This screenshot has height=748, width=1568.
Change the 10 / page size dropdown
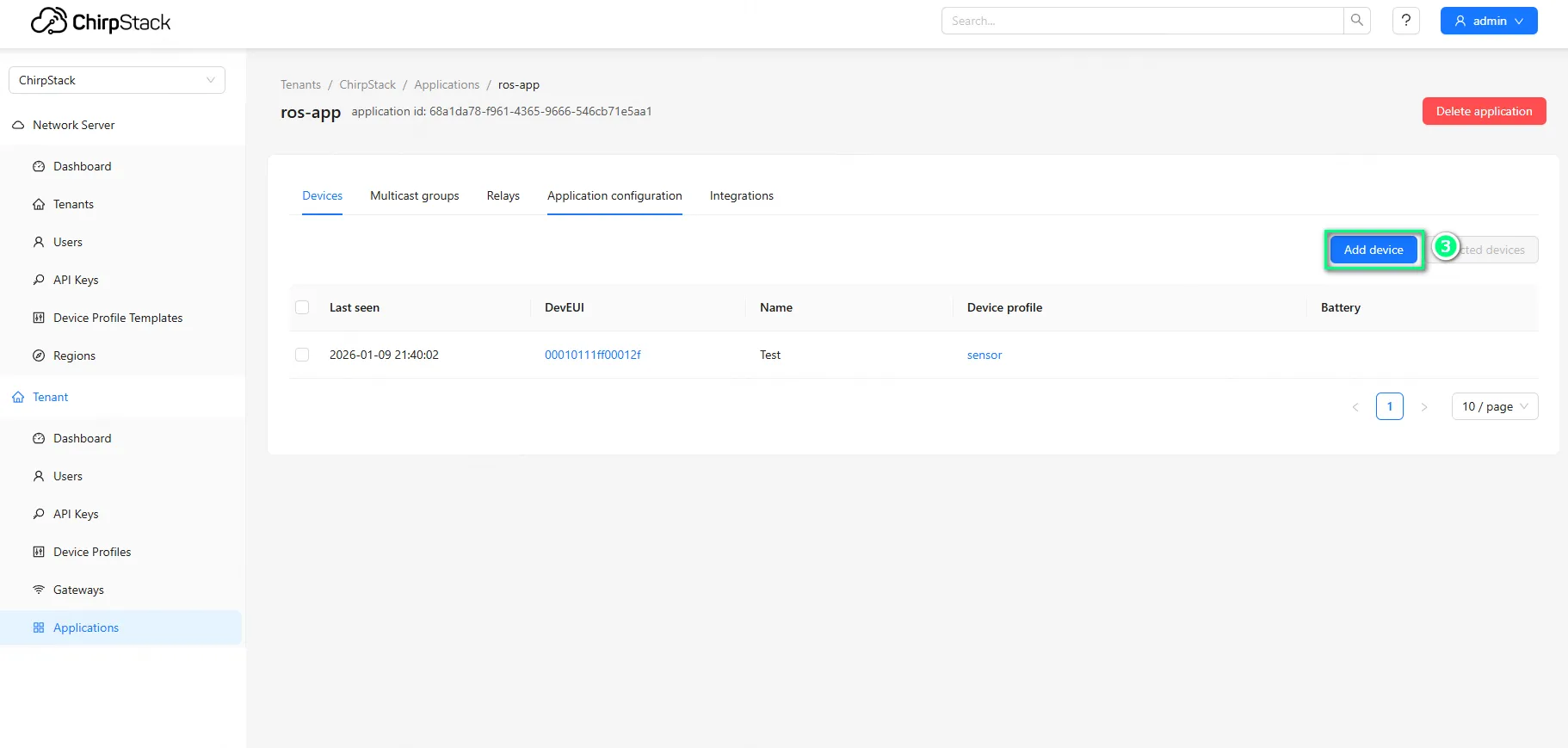(1494, 406)
